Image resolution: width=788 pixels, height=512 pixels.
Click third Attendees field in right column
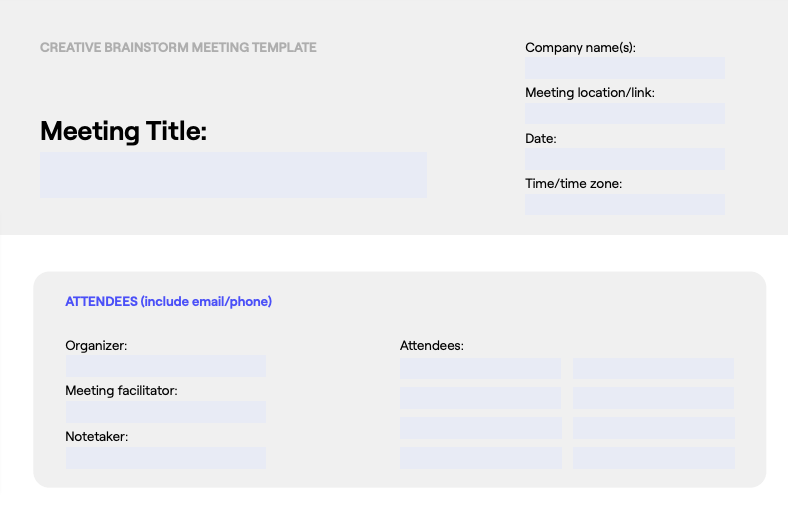pos(653,428)
